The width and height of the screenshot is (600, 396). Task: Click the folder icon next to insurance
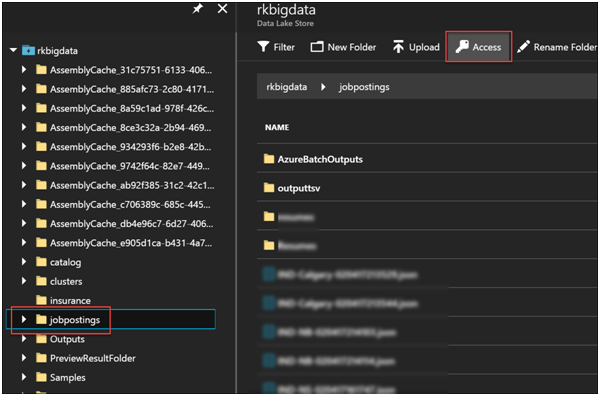click(x=41, y=300)
